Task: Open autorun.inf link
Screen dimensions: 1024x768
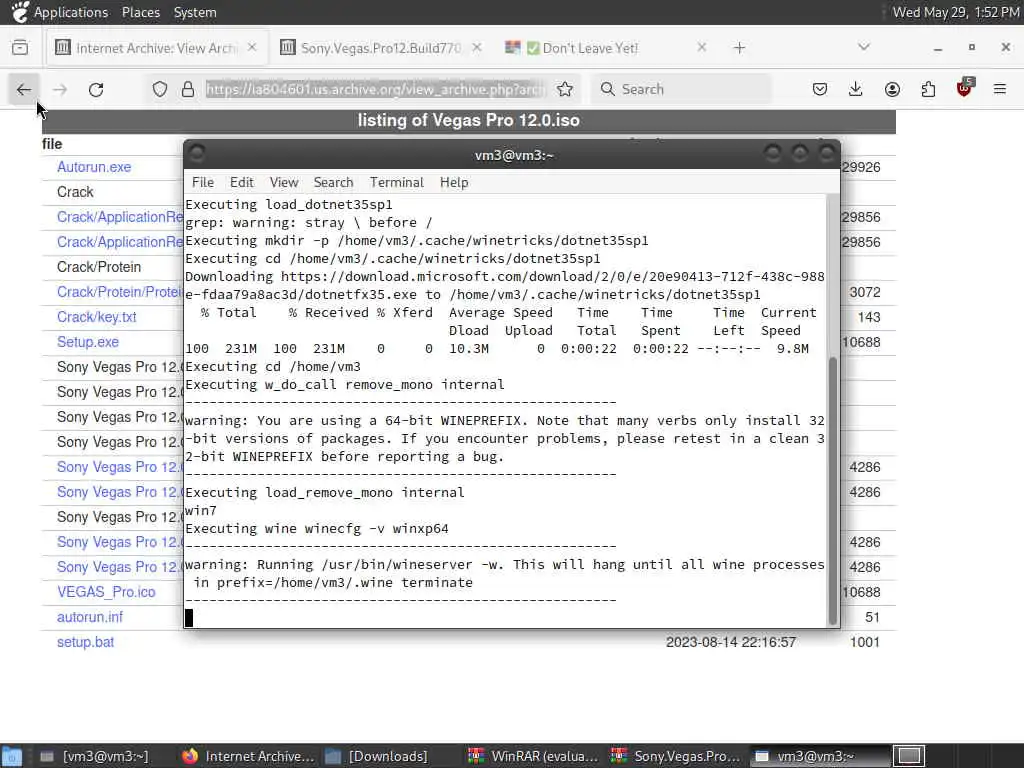Action: 89,617
